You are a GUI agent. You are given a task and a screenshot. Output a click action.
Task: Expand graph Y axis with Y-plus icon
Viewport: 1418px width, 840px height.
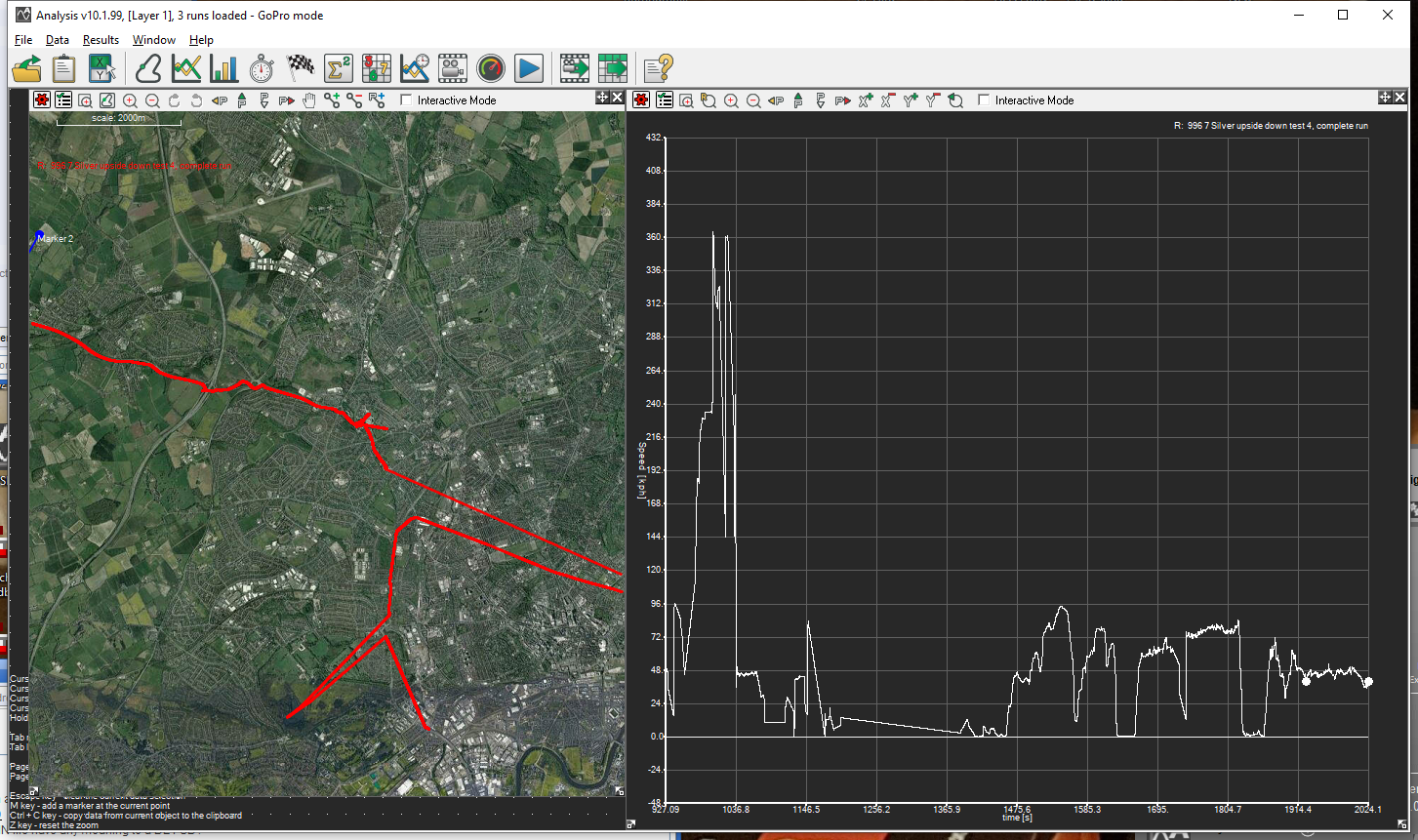[x=911, y=100]
